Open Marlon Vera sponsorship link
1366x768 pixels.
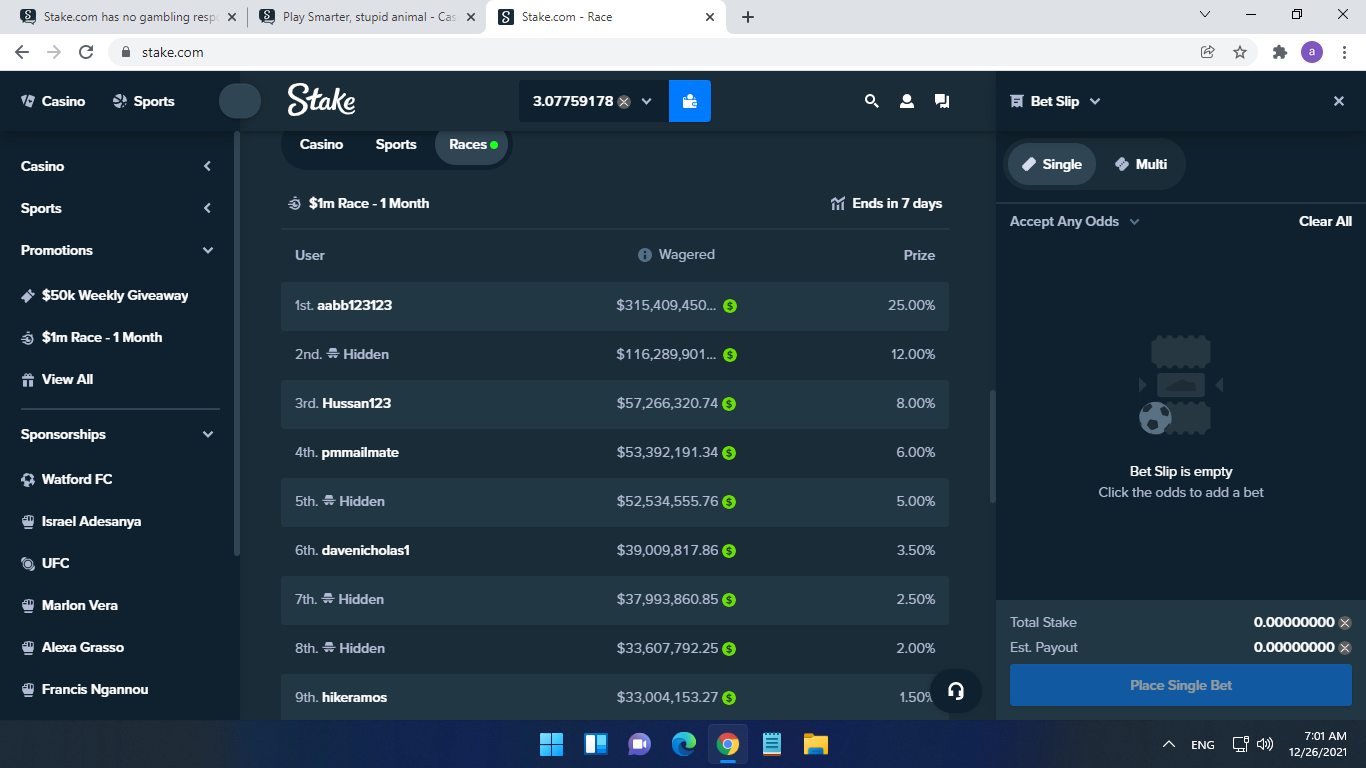(69, 605)
